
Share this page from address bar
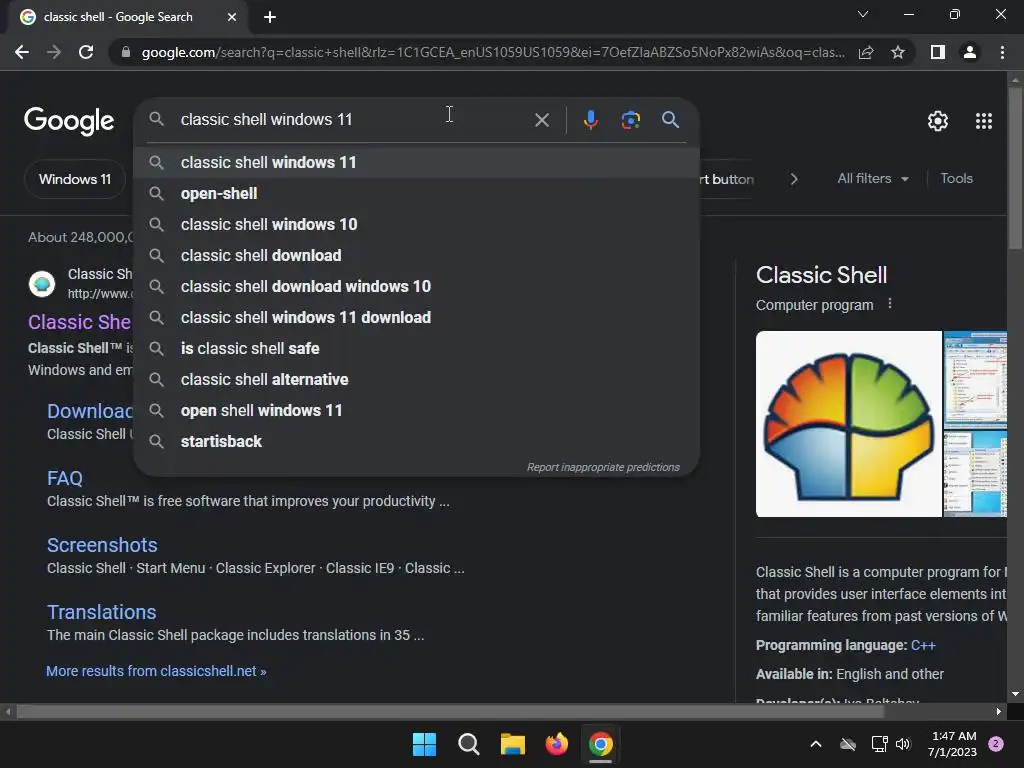tap(866, 52)
